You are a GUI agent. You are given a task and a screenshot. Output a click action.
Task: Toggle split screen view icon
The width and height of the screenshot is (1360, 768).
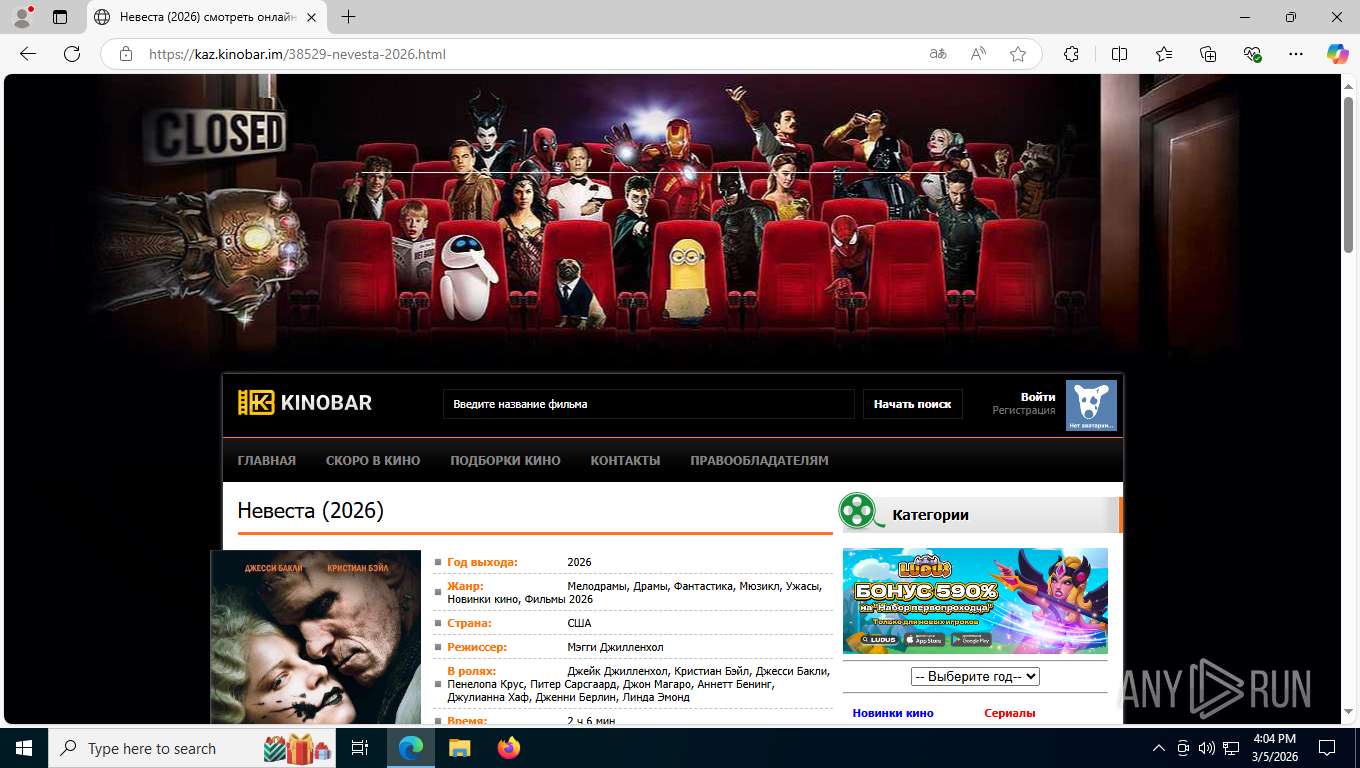tap(1119, 54)
